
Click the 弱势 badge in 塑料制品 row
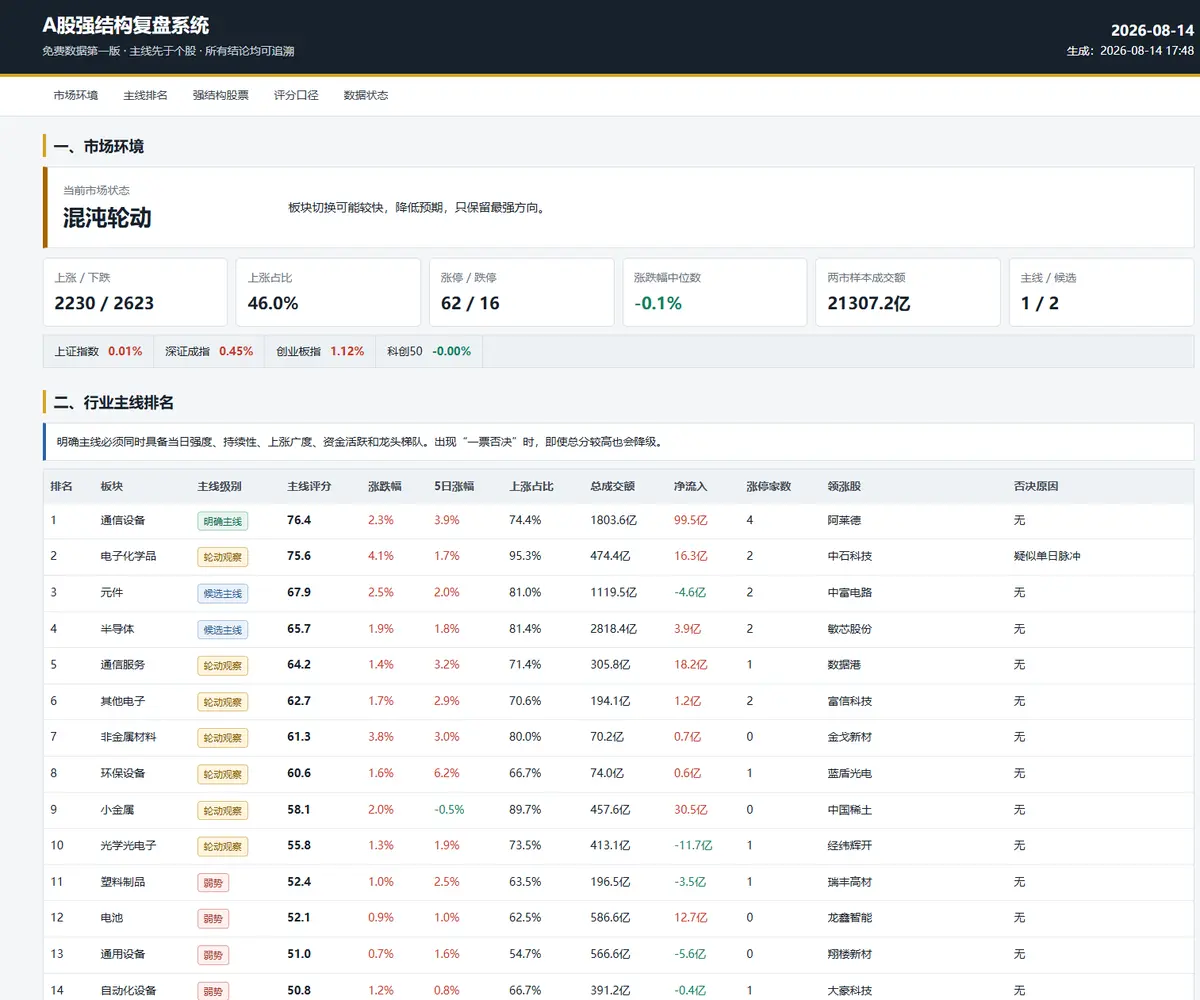pos(213,883)
